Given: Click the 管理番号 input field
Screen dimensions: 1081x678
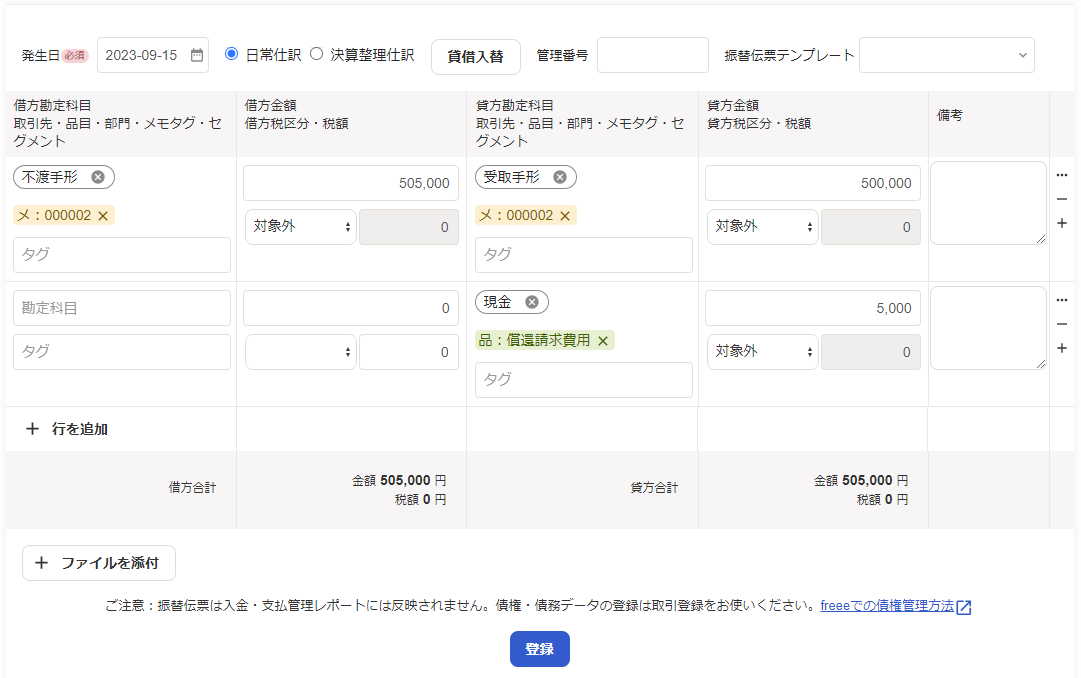Looking at the screenshot, I should click(x=653, y=55).
